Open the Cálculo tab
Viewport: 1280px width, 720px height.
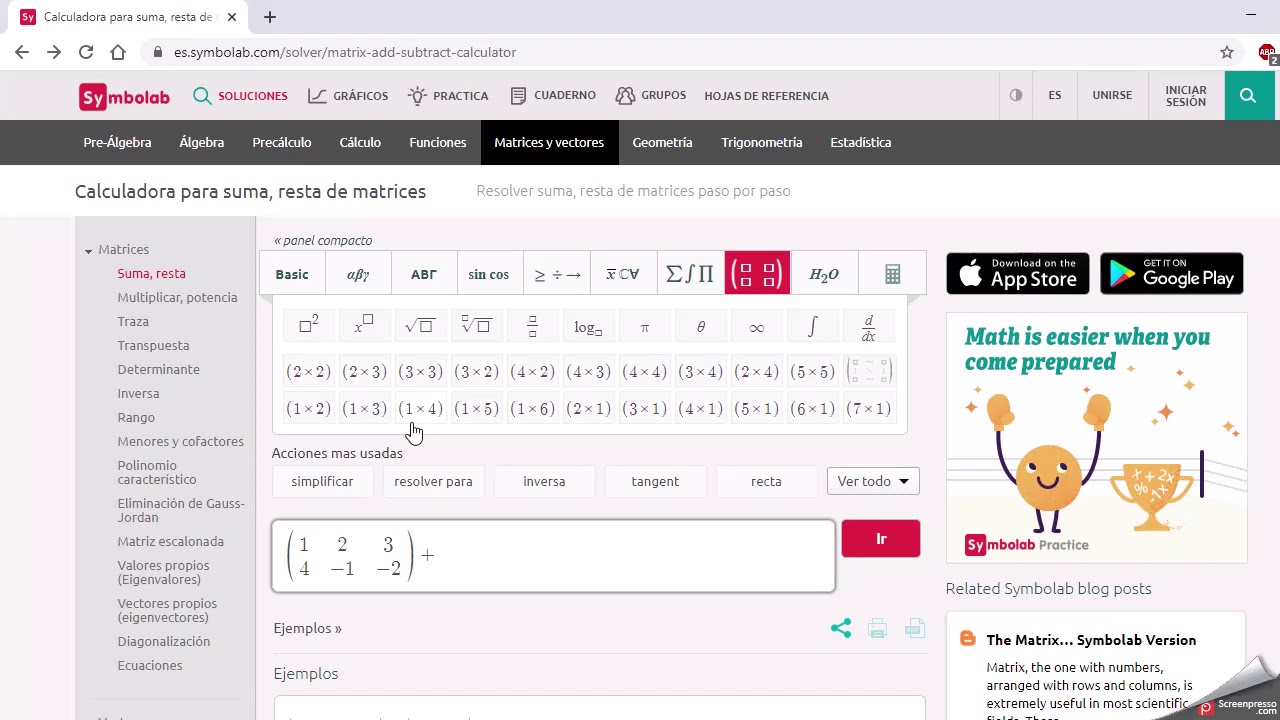coord(360,142)
